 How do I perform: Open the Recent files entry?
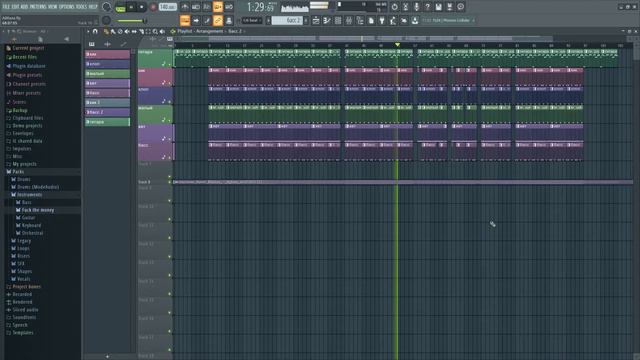[24, 57]
